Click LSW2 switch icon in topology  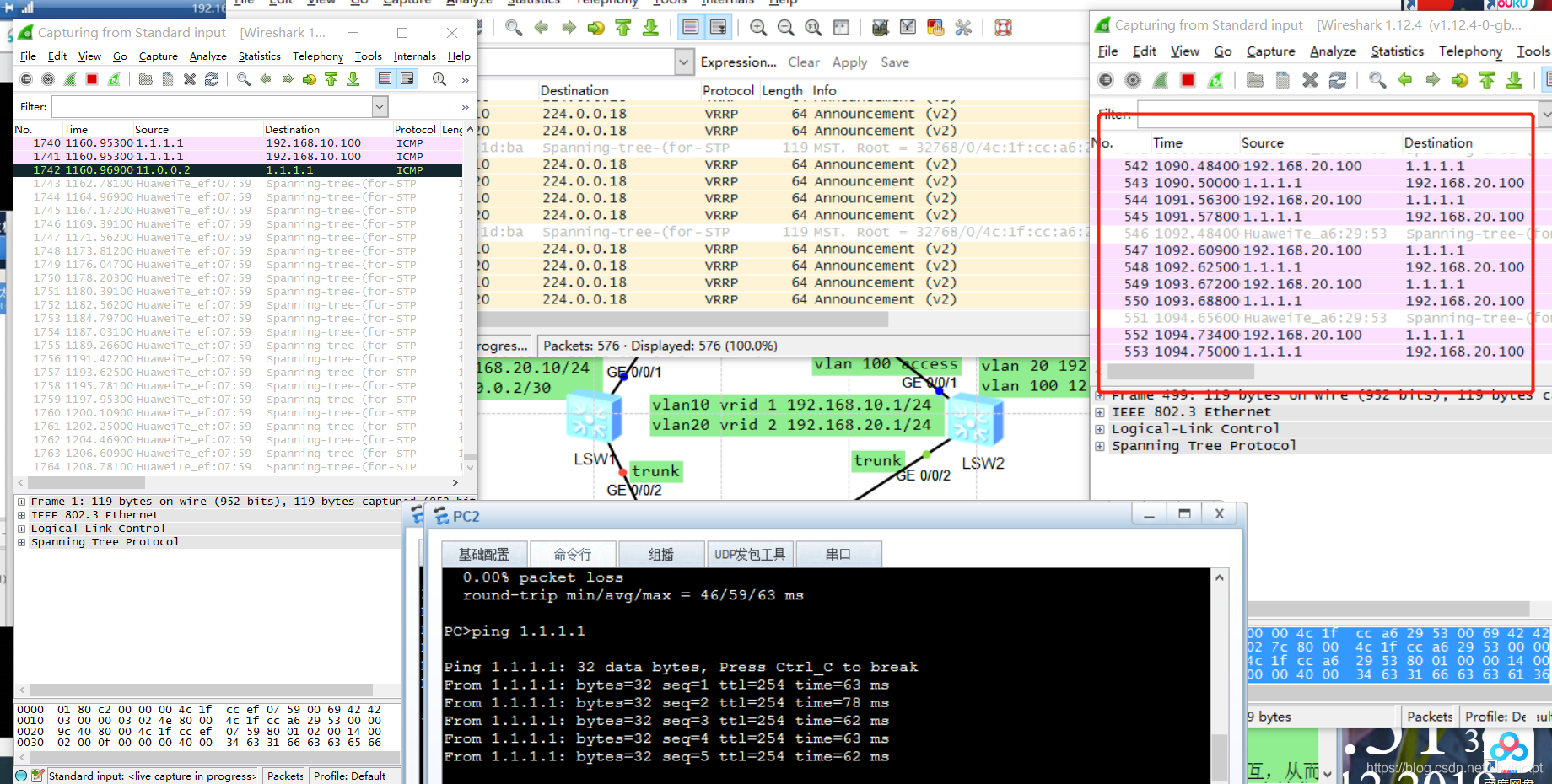pyautogui.click(x=977, y=419)
